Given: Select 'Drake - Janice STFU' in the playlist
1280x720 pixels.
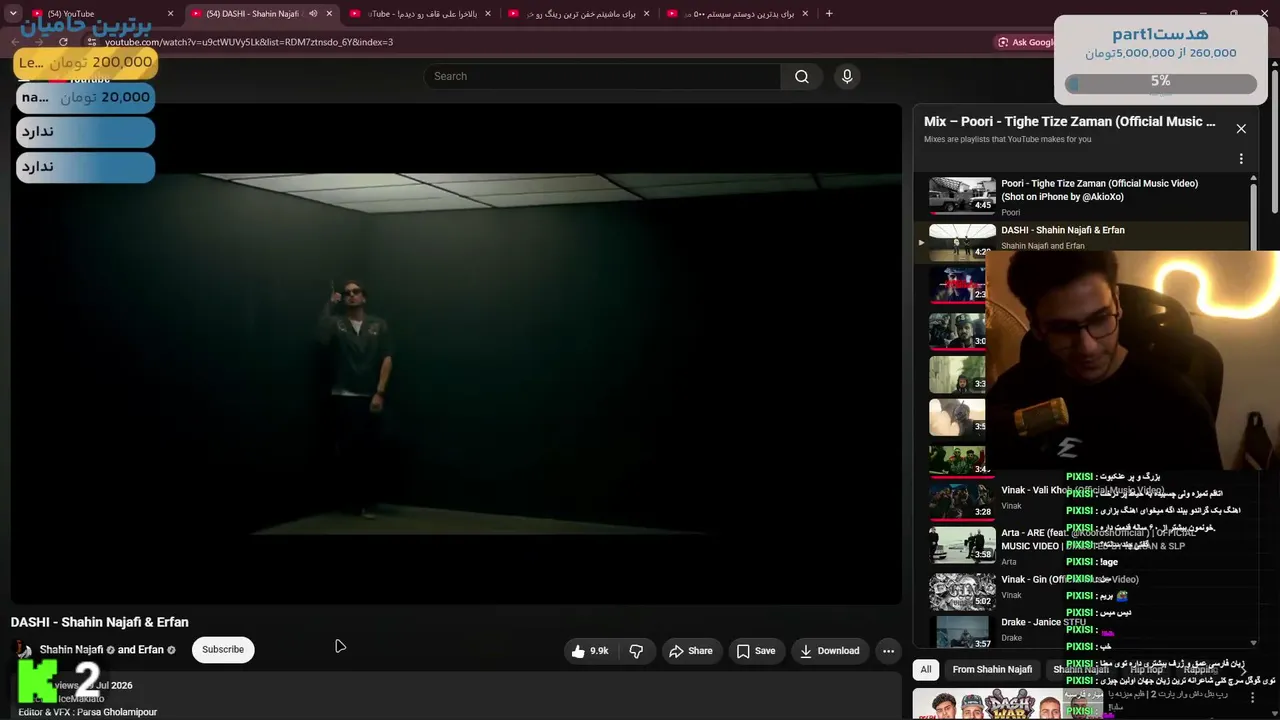Looking at the screenshot, I should [1044, 622].
